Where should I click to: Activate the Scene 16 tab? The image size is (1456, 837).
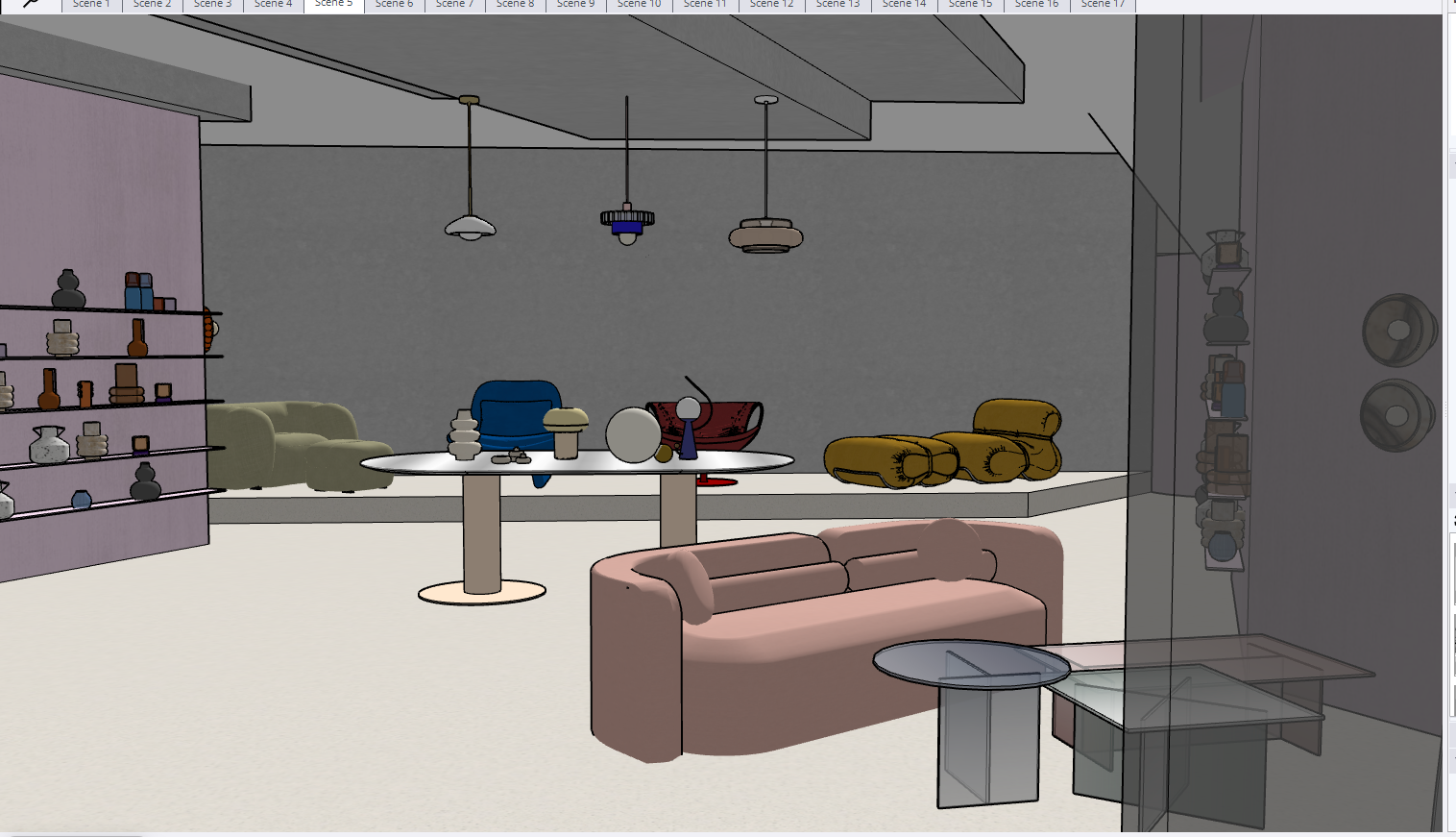click(1036, 5)
